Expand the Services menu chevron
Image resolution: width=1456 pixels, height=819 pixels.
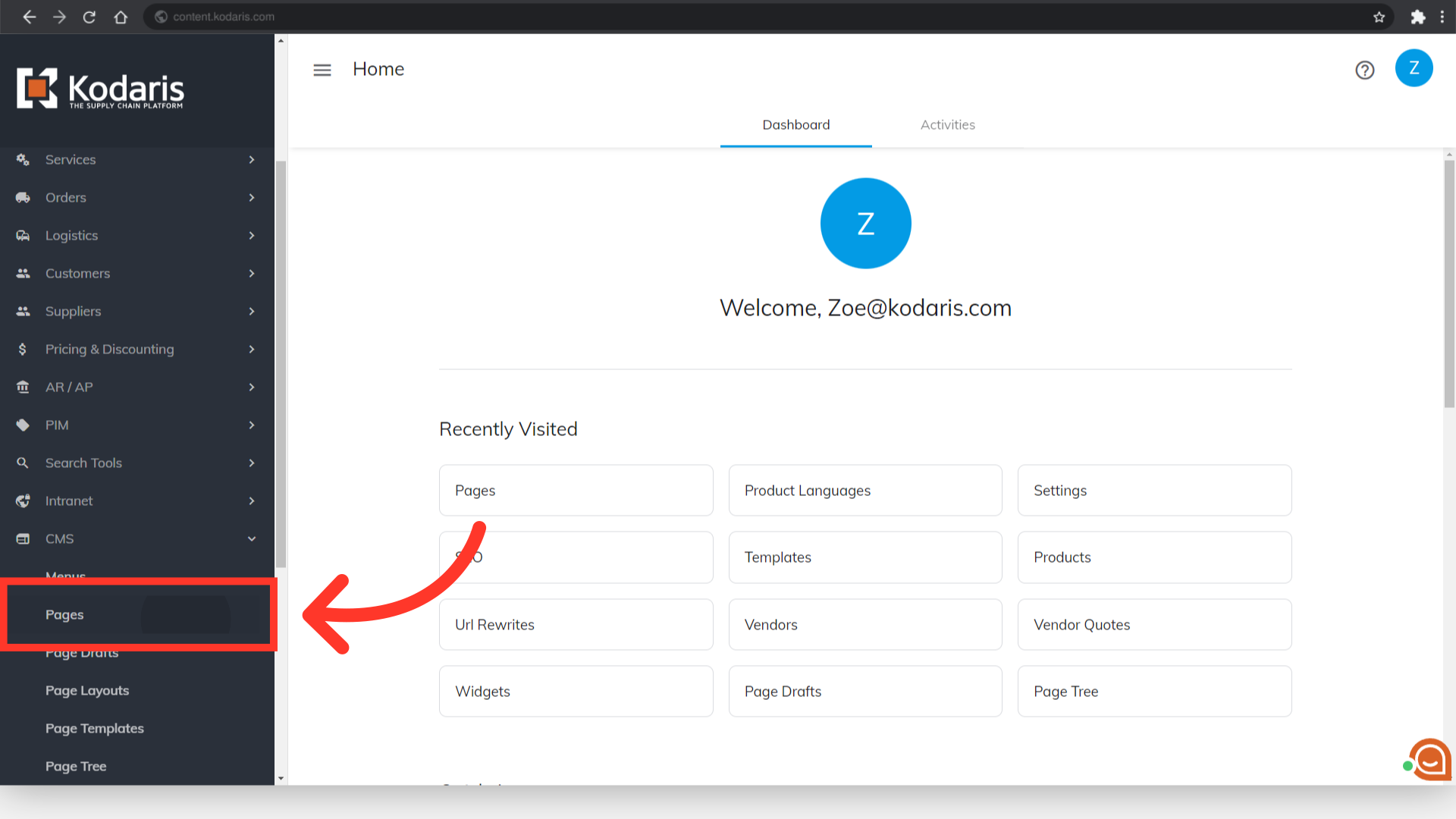pyautogui.click(x=252, y=159)
